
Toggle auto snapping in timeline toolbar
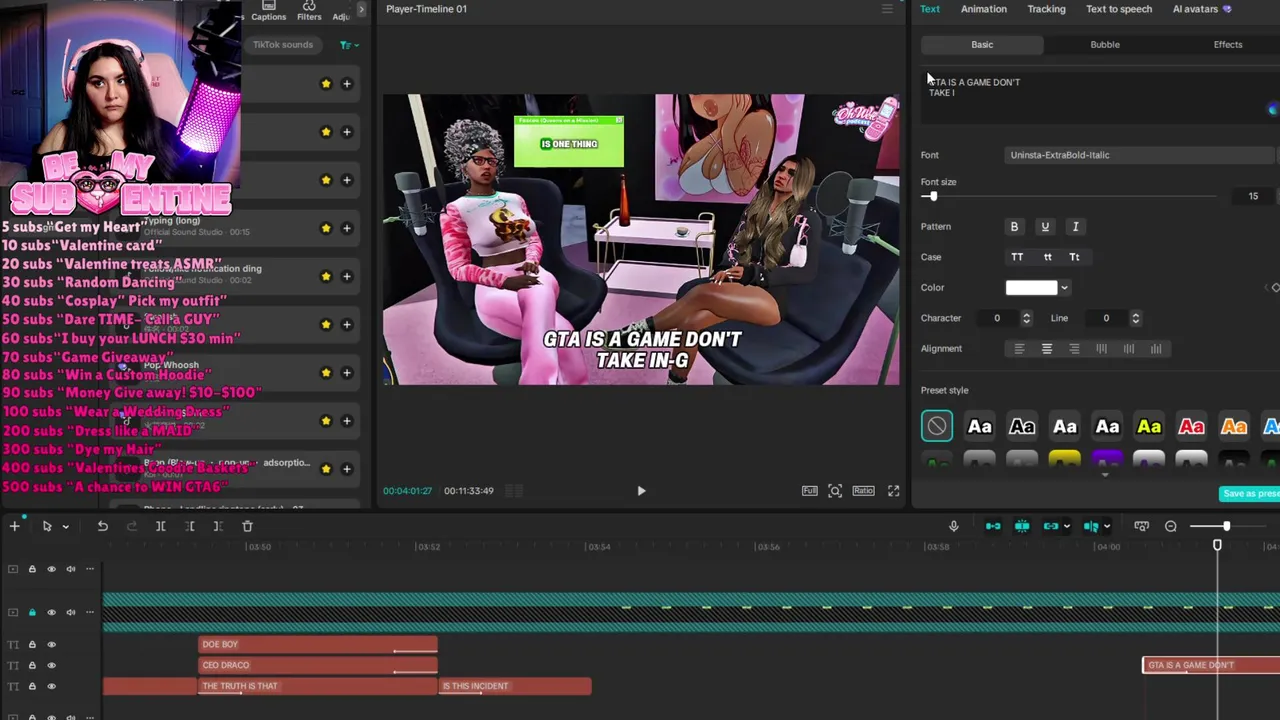pyautogui.click(x=1022, y=526)
